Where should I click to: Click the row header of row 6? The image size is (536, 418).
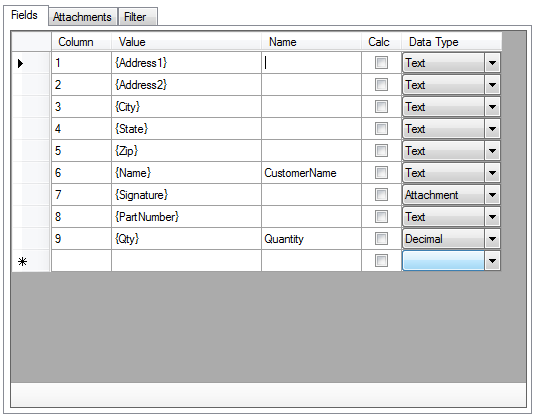coord(31,173)
